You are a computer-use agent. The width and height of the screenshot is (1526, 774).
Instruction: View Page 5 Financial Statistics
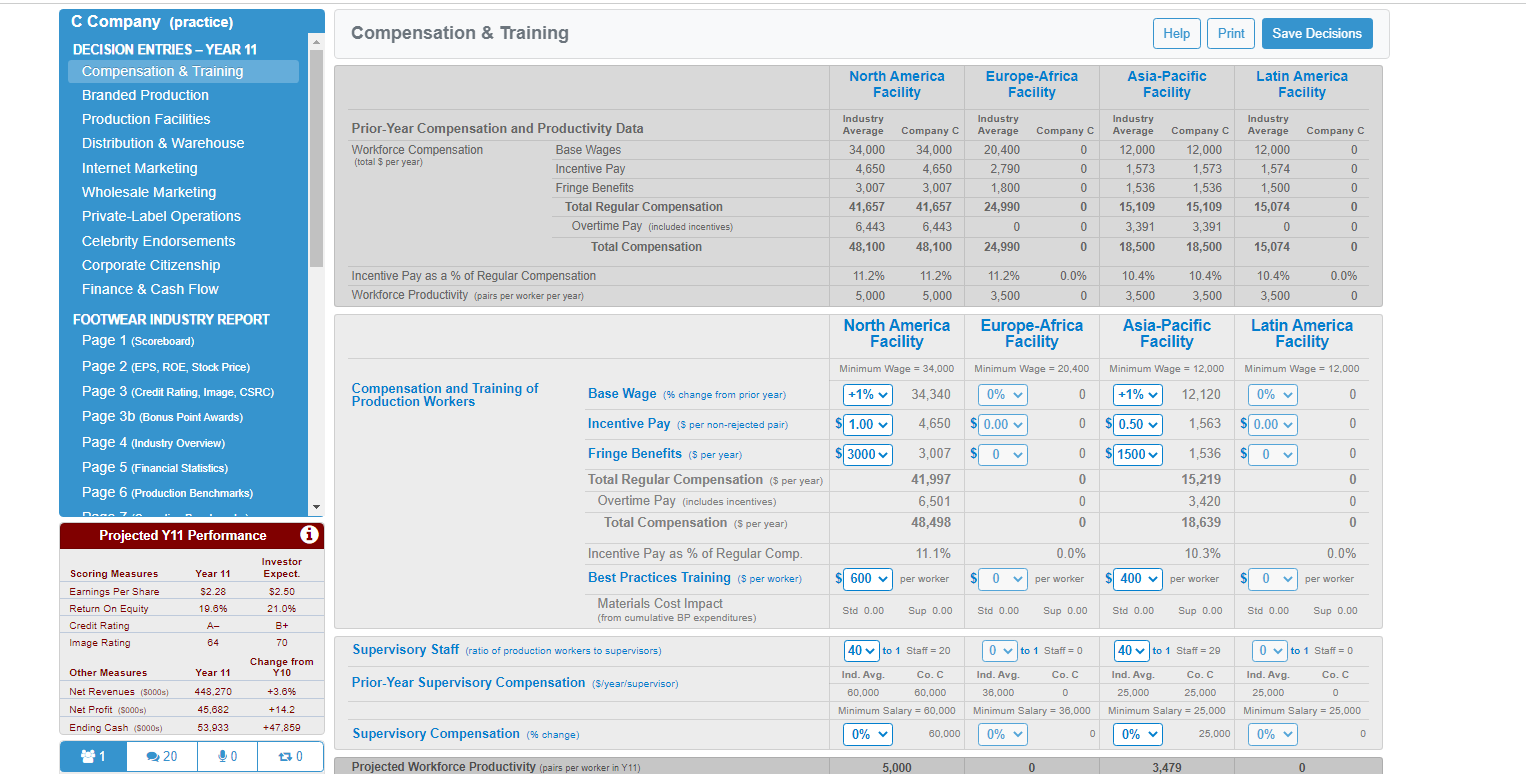tap(155, 467)
